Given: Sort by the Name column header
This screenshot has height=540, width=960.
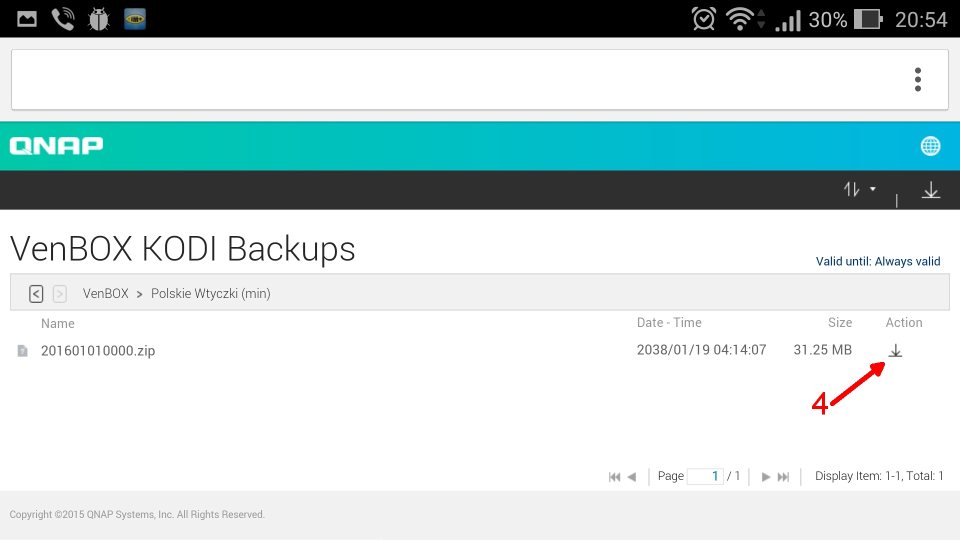Looking at the screenshot, I should (58, 323).
